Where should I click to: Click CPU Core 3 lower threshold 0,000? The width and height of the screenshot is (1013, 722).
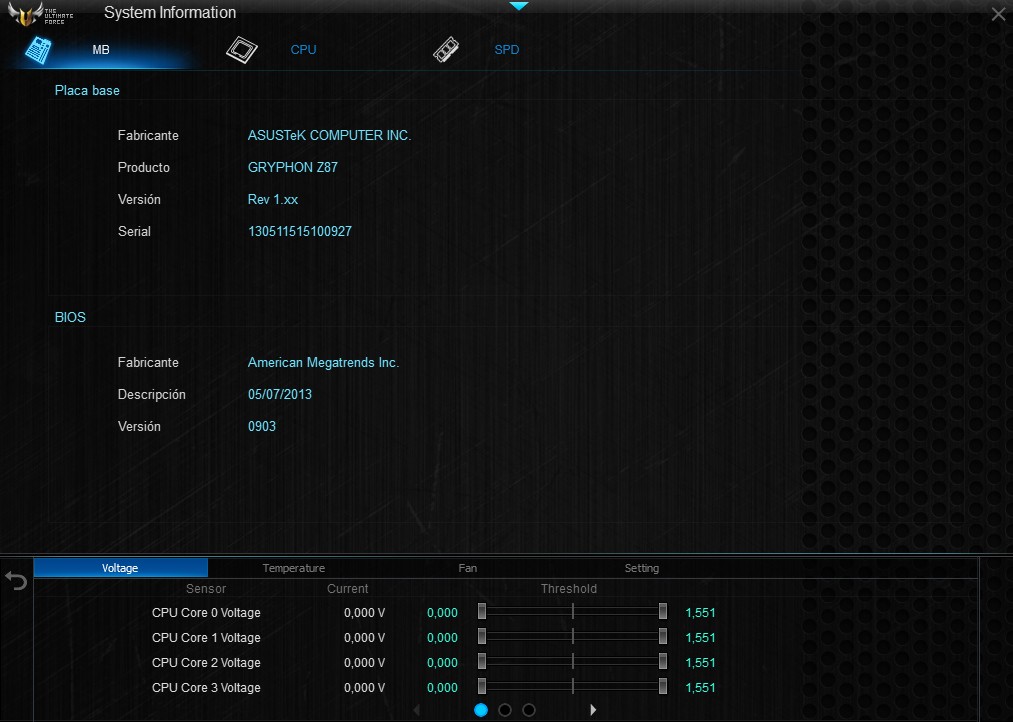(x=443, y=688)
